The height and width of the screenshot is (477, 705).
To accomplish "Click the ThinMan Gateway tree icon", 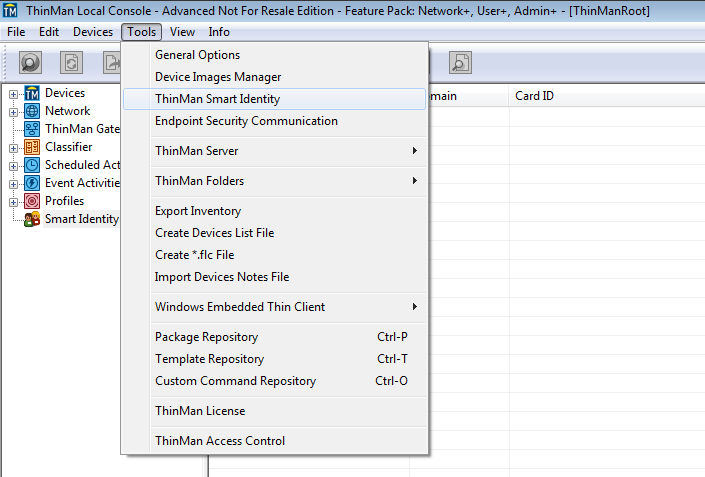I will click(32, 129).
